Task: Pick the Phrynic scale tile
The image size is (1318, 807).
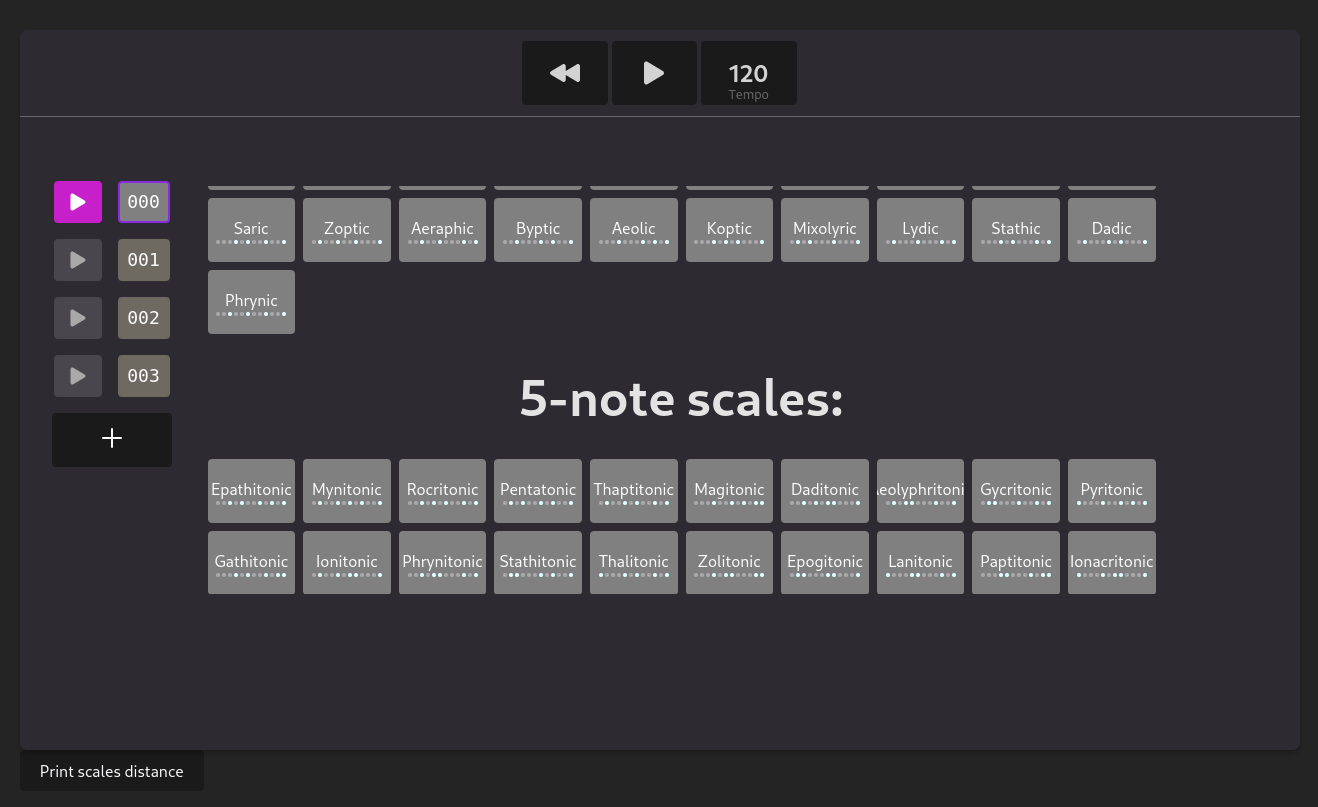Action: 251,302
